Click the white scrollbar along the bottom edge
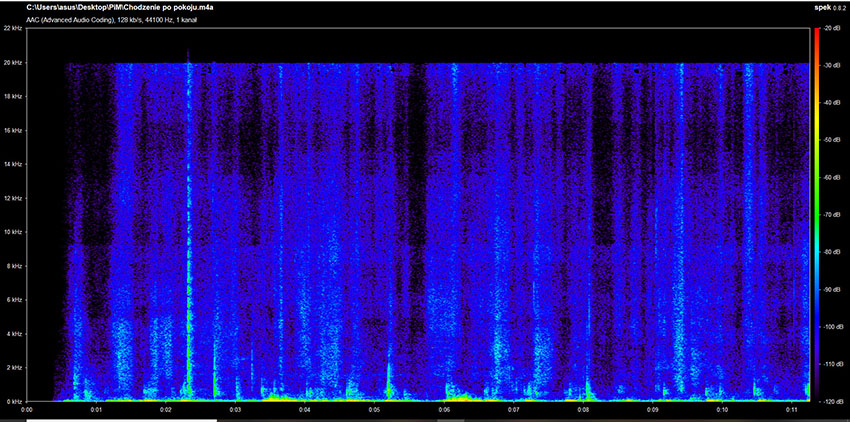The width and height of the screenshot is (850, 422). point(121,420)
